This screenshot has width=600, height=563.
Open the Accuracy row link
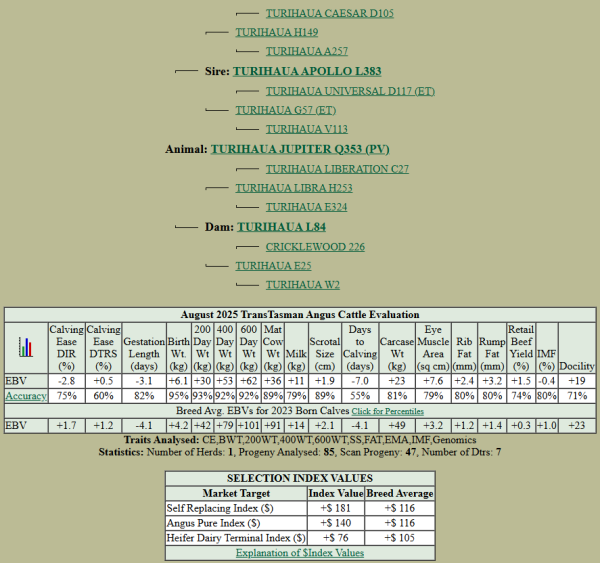[x=26, y=396]
